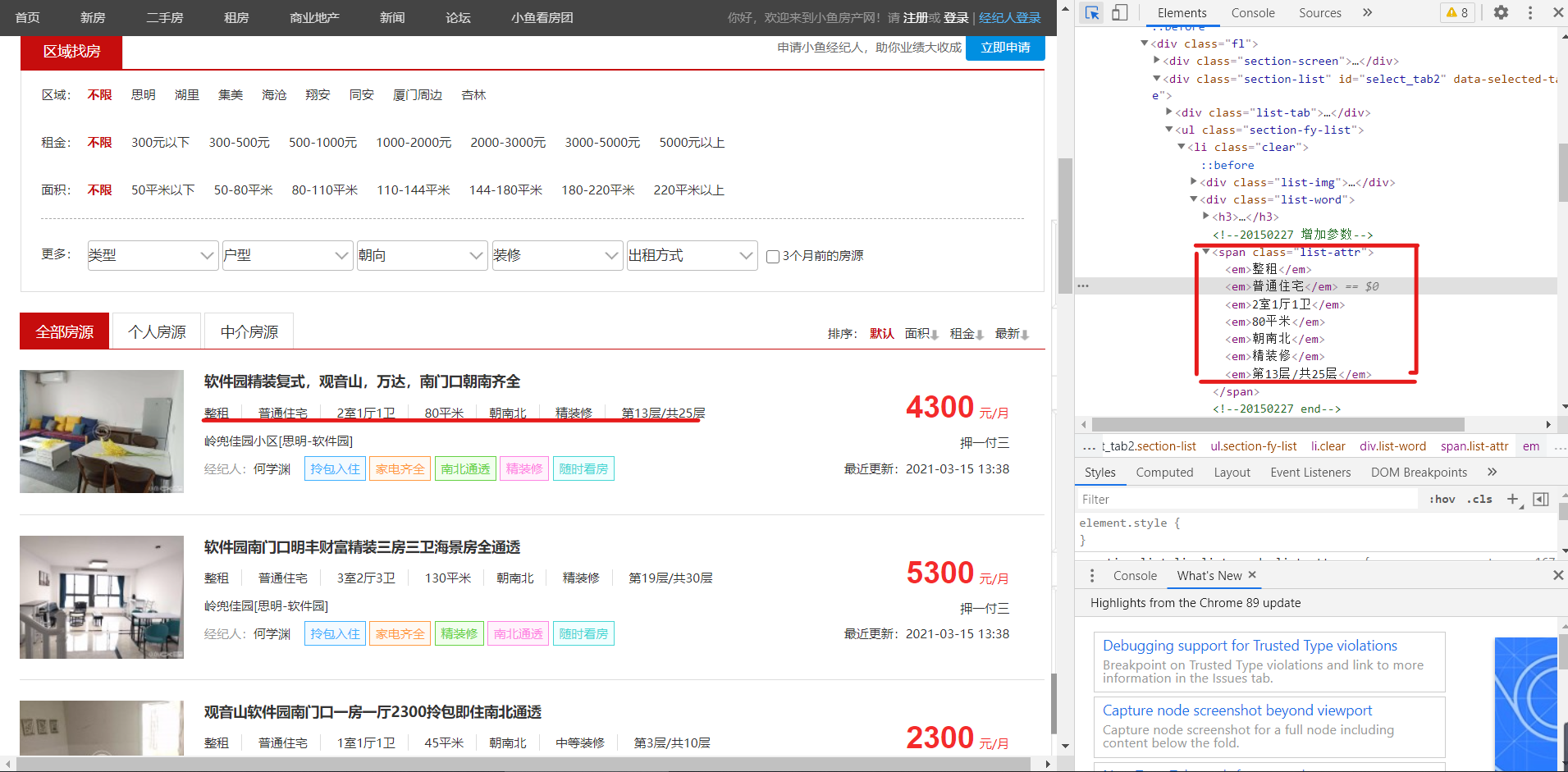Open the DevTools customize and control menu

point(1529,12)
